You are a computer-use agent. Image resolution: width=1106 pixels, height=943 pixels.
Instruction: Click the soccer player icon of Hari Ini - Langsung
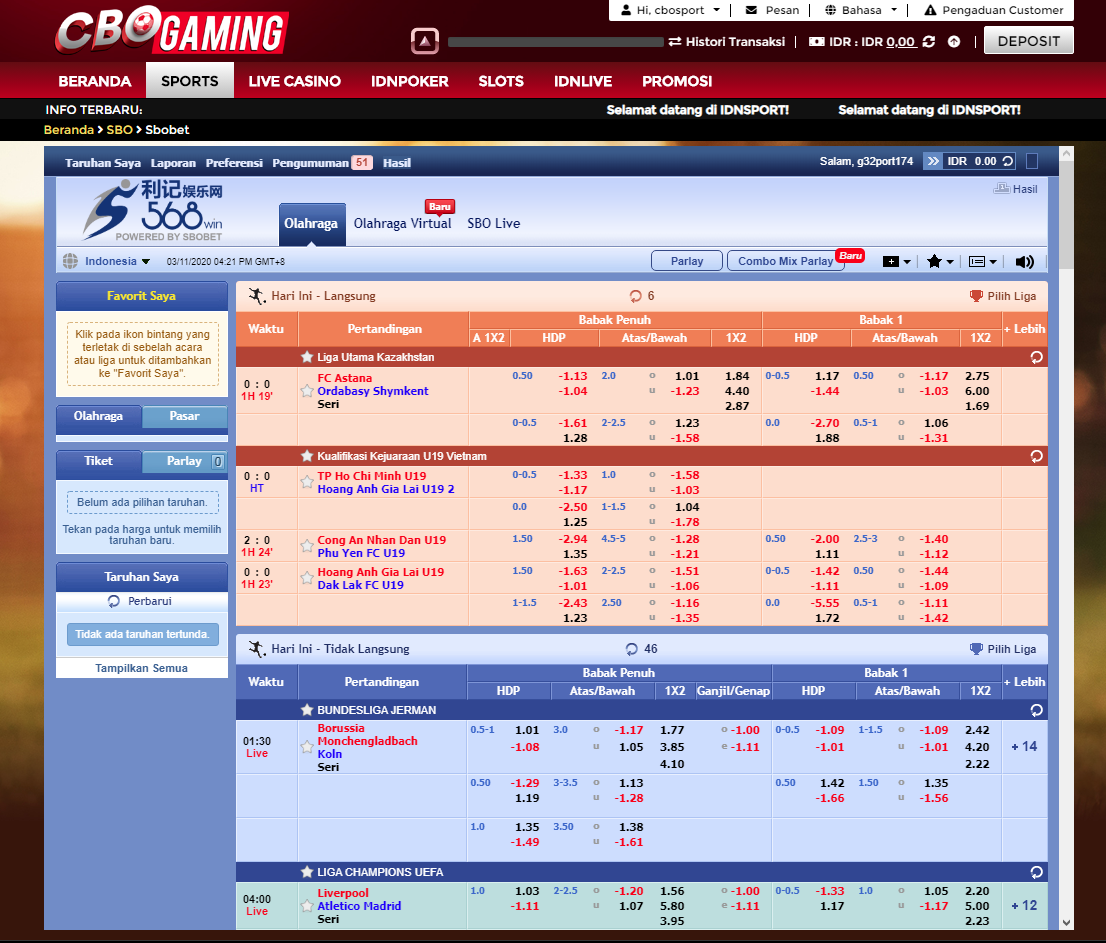257,296
